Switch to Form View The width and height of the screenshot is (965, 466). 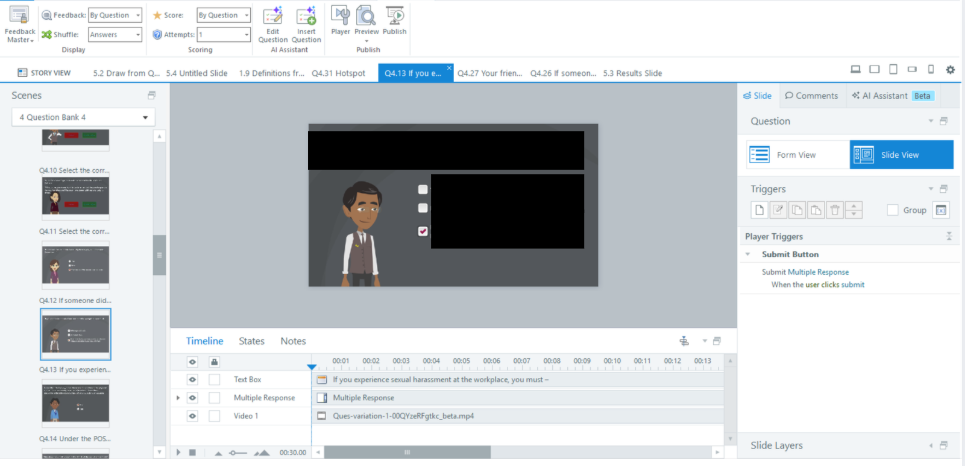(x=798, y=155)
